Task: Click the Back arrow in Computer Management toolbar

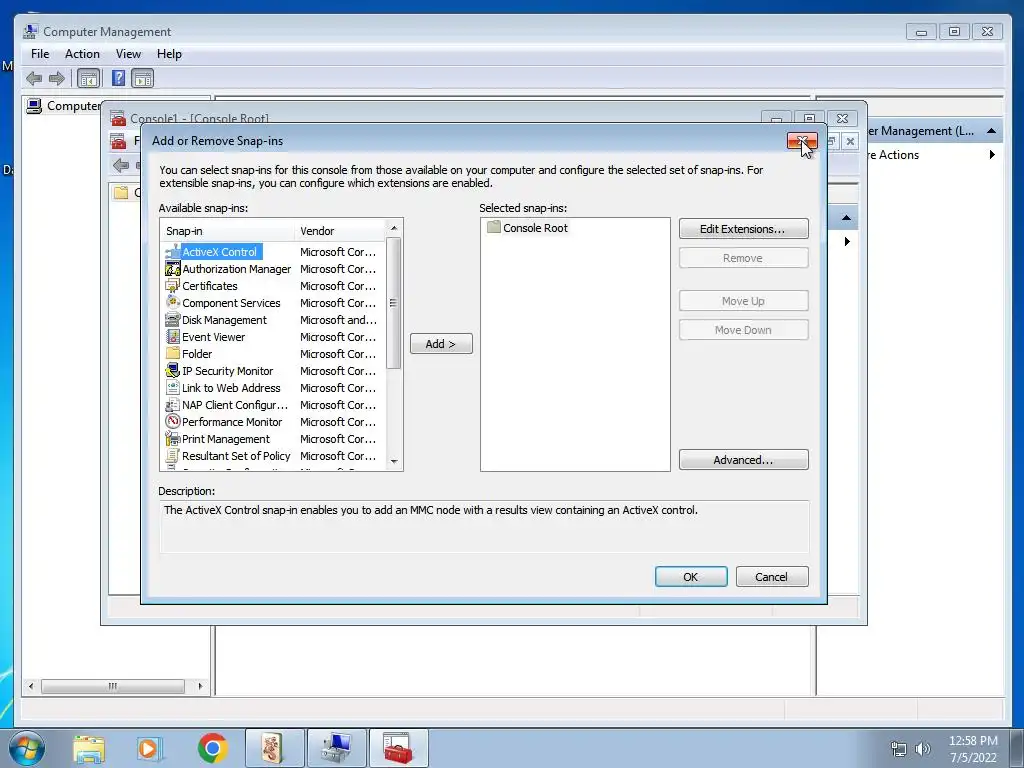Action: click(34, 79)
